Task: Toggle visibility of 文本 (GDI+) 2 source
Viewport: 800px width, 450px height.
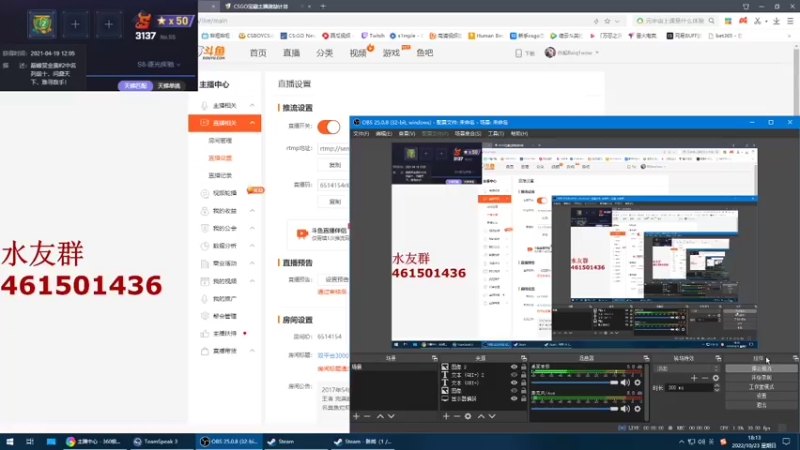Action: coord(514,374)
